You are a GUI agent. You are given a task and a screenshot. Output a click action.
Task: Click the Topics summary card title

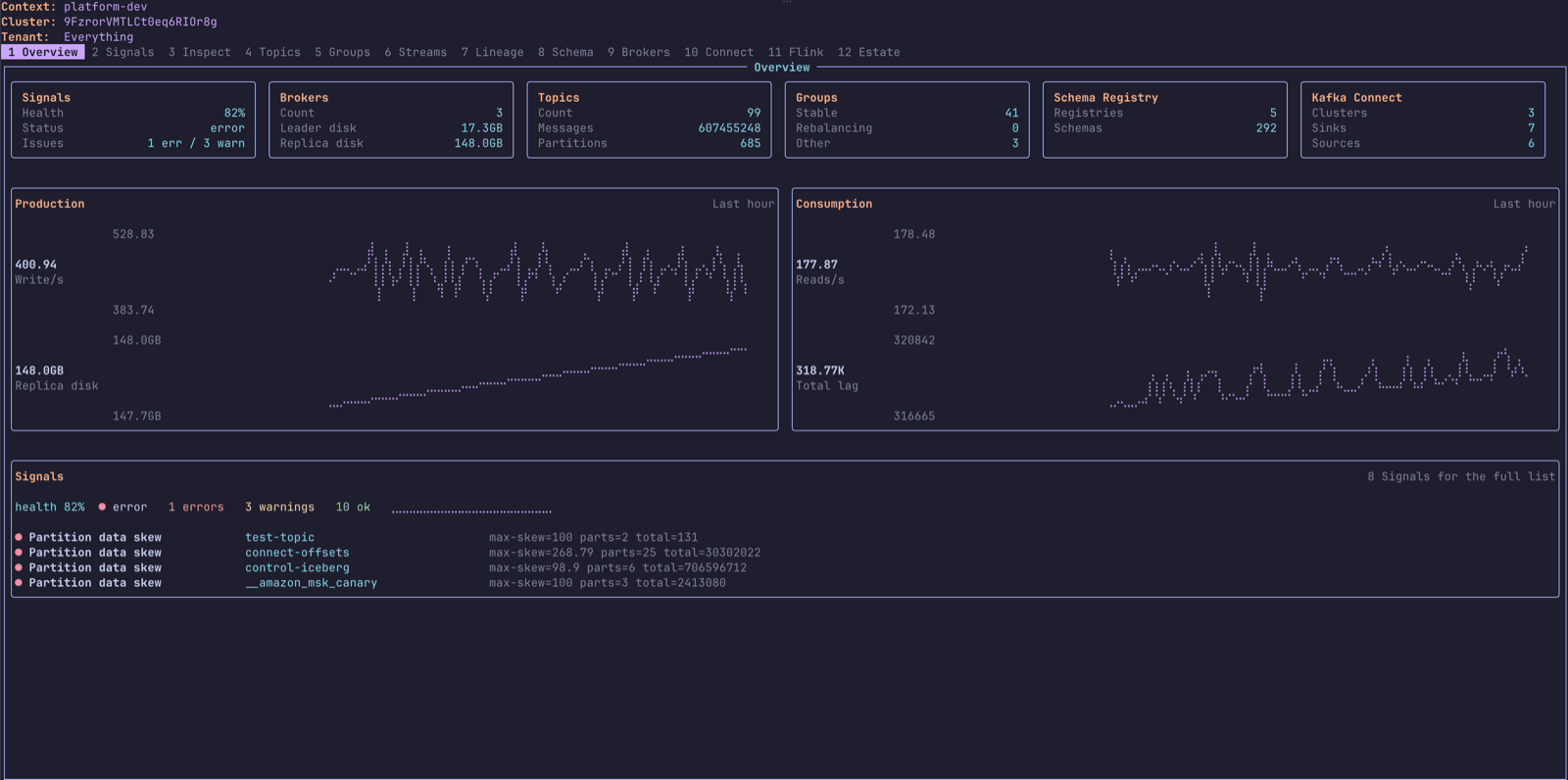(x=559, y=97)
